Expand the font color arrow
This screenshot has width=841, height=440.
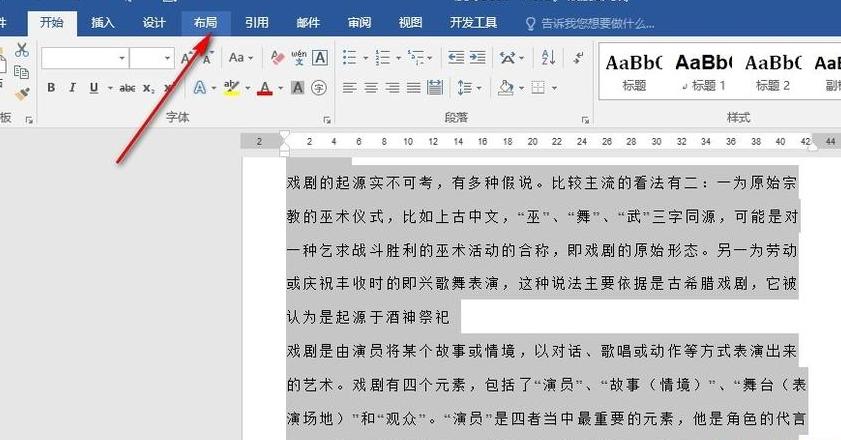(x=280, y=88)
